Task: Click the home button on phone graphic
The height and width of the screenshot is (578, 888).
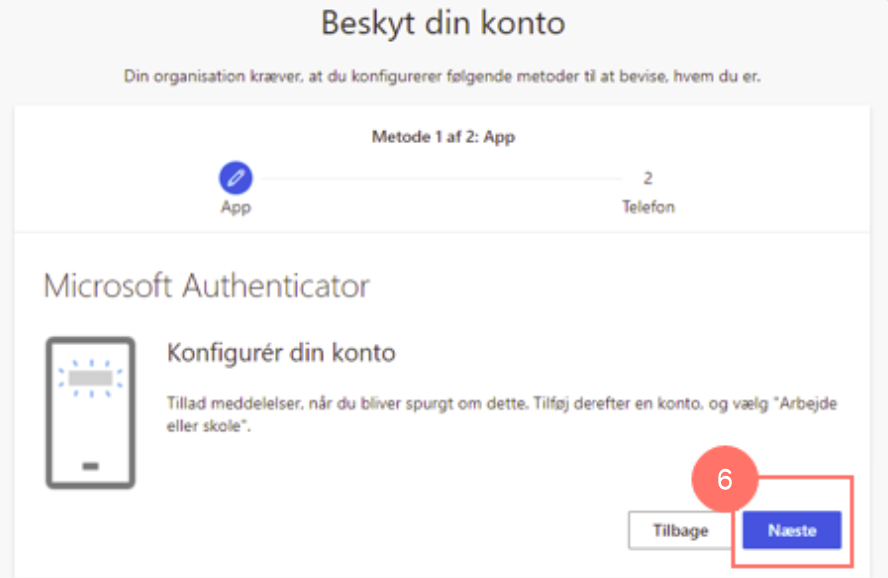Action: point(91,466)
